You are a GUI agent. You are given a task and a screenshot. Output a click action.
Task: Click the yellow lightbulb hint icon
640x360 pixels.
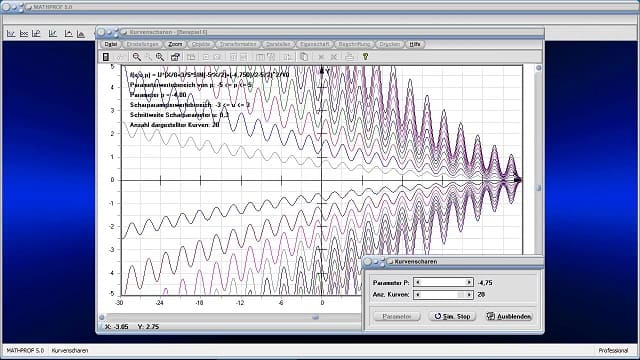pyautogui.click(x=365, y=57)
